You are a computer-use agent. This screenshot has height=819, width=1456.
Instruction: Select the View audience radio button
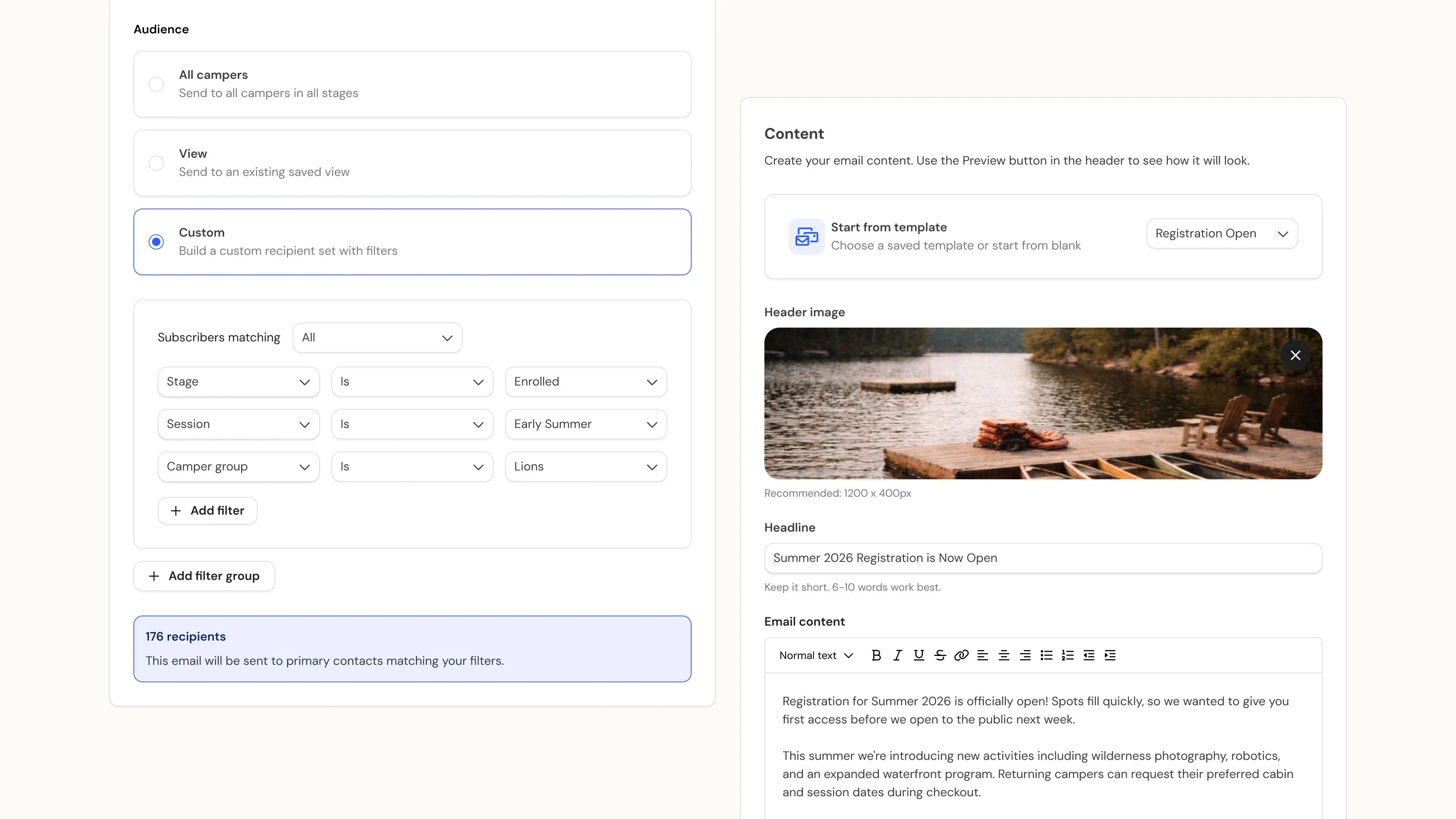click(156, 163)
